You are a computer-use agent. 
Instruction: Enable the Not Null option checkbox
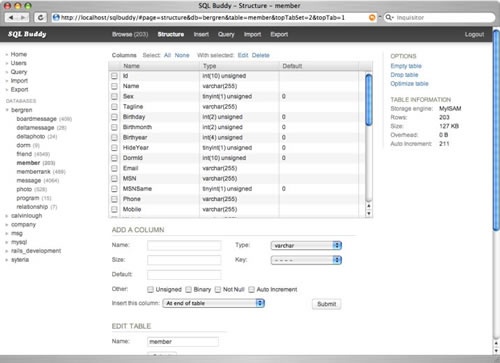218,289
